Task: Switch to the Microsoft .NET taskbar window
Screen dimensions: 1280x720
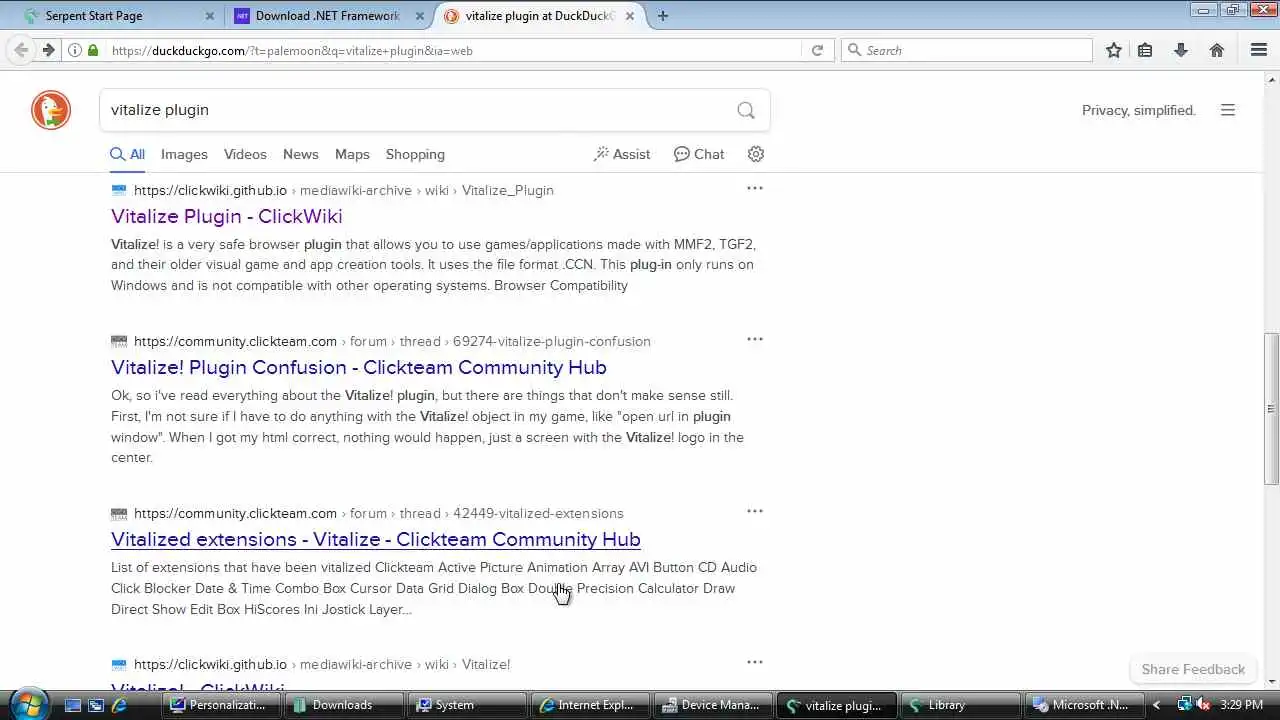Action: (1082, 705)
